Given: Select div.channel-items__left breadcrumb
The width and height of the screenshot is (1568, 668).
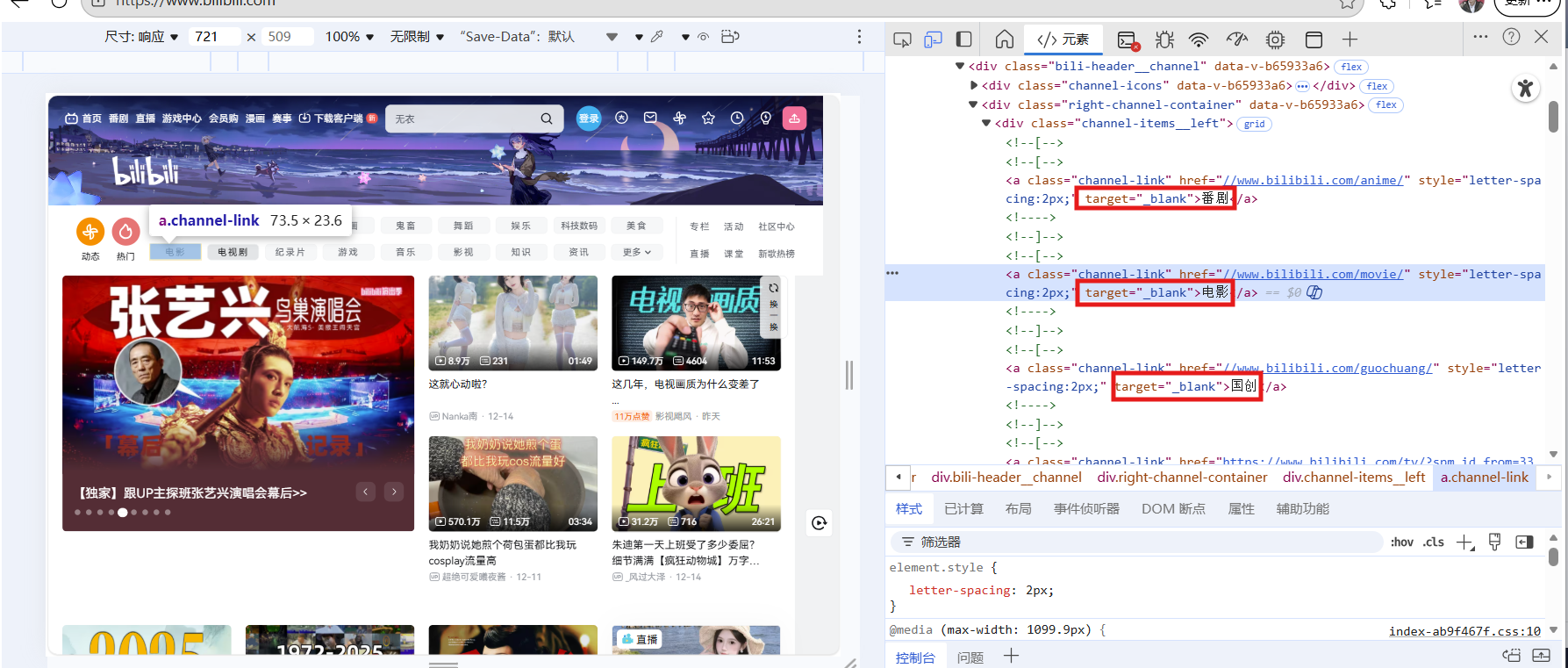Looking at the screenshot, I should pos(1354,478).
